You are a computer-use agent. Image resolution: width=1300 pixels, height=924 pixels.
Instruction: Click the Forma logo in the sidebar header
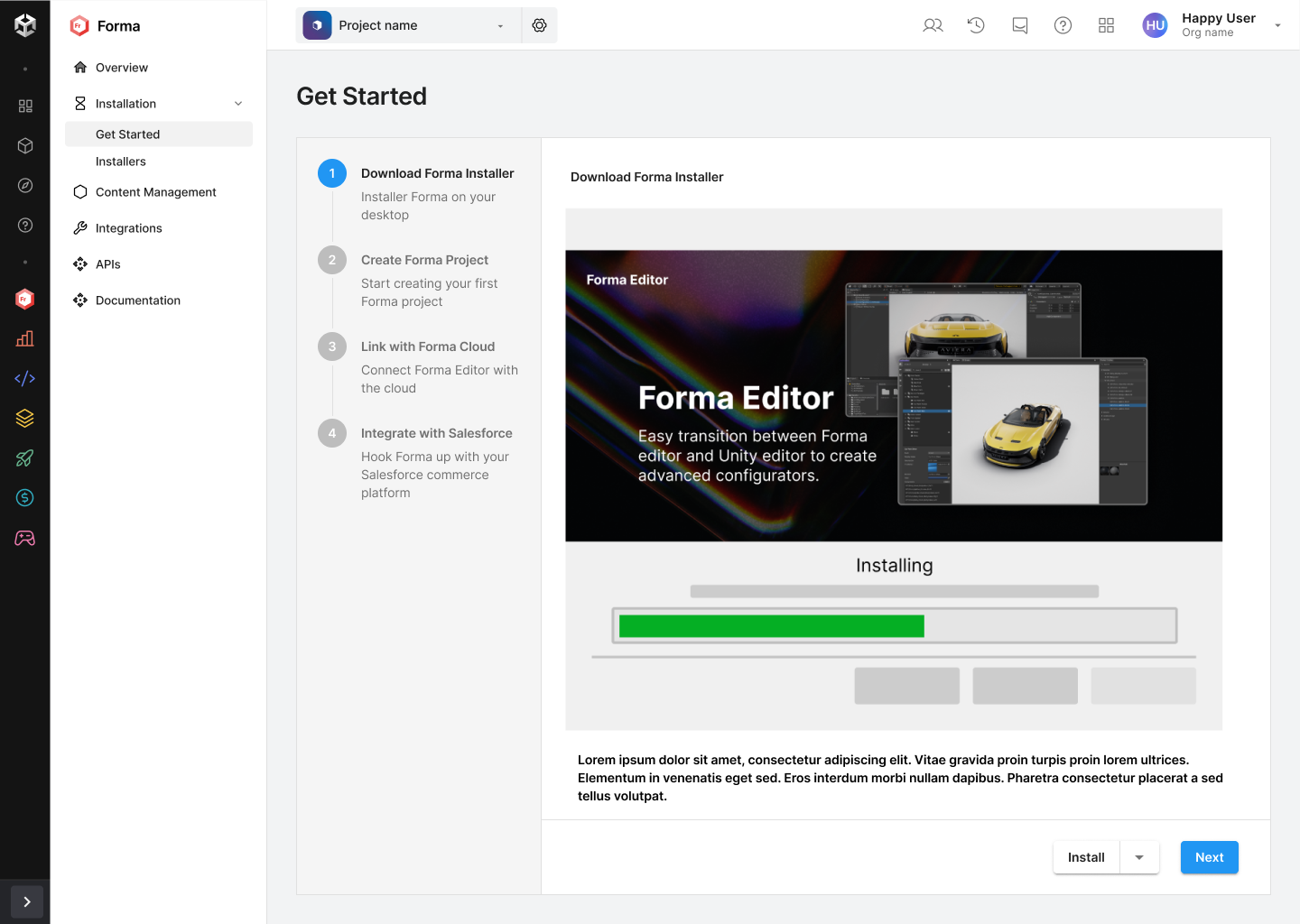pos(79,26)
